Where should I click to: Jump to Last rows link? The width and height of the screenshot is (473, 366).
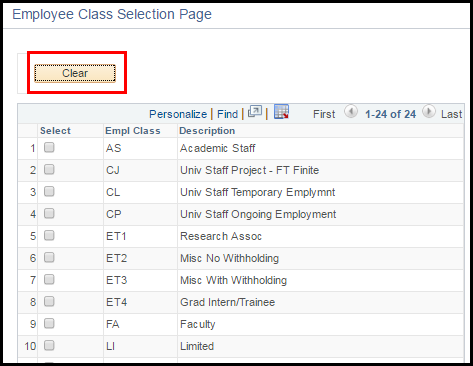click(451, 114)
